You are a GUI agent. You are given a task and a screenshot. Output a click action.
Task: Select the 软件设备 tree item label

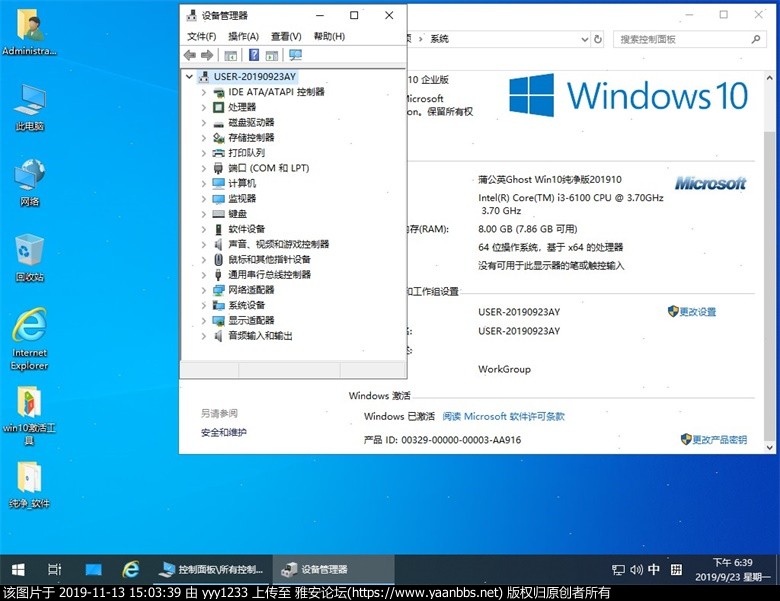pos(247,229)
